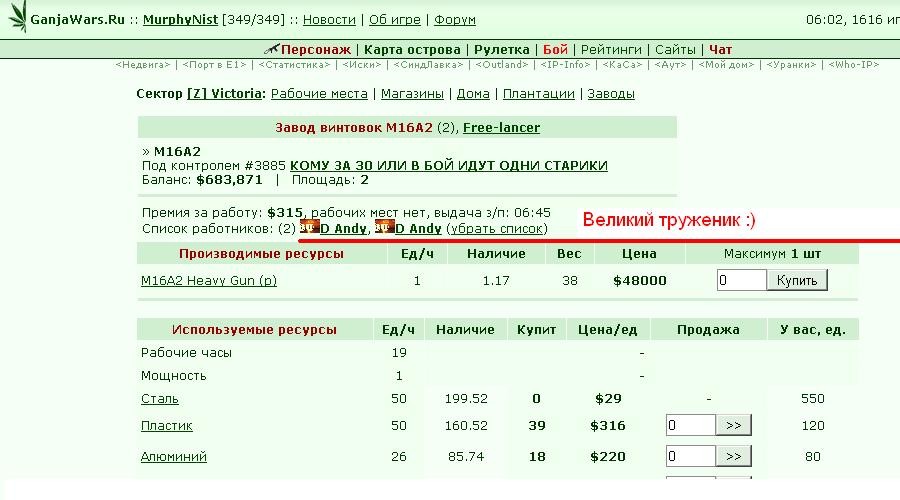900x500 pixels.
Task: Open the Новости link
Action: click(329, 20)
